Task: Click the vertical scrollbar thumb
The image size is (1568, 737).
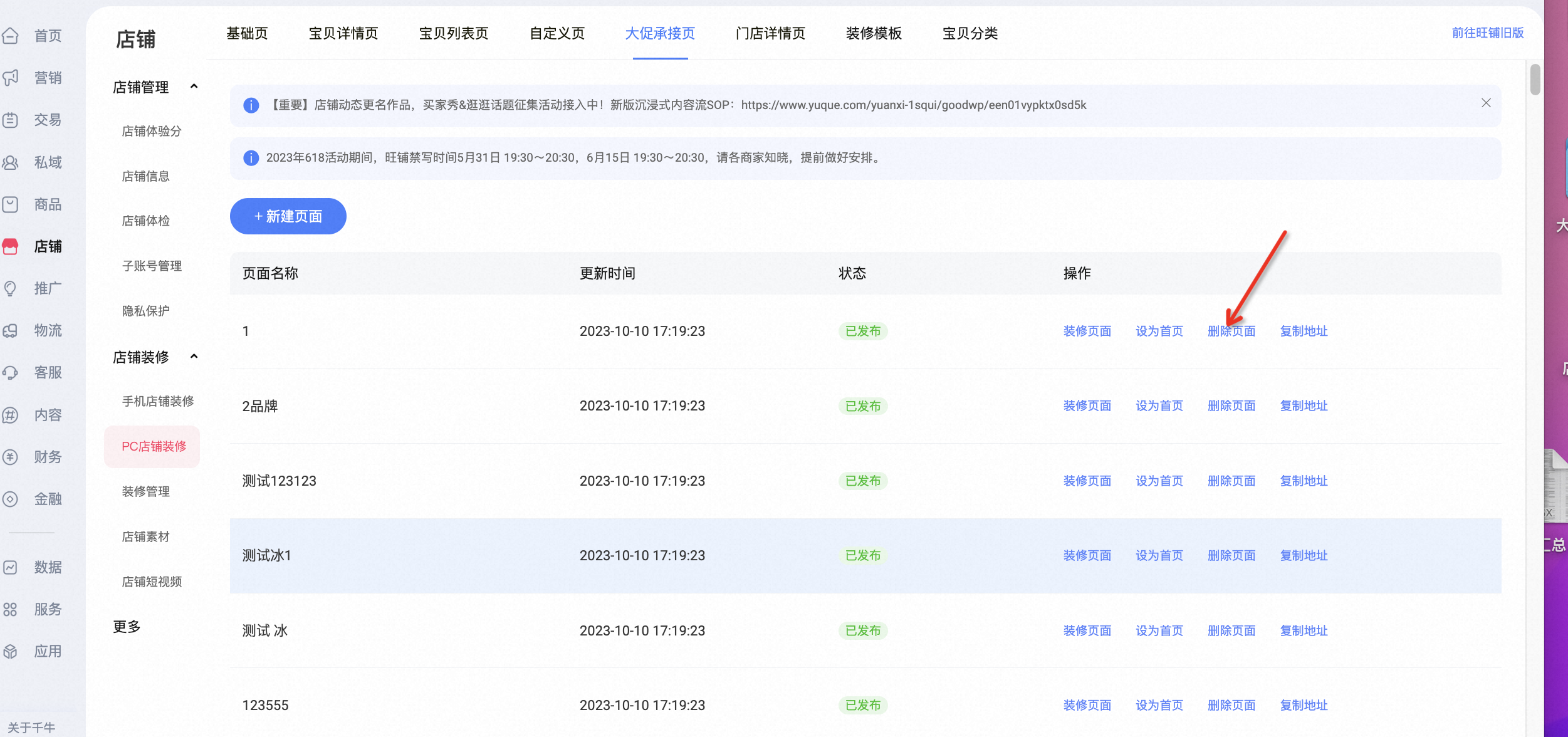Action: click(x=1535, y=80)
